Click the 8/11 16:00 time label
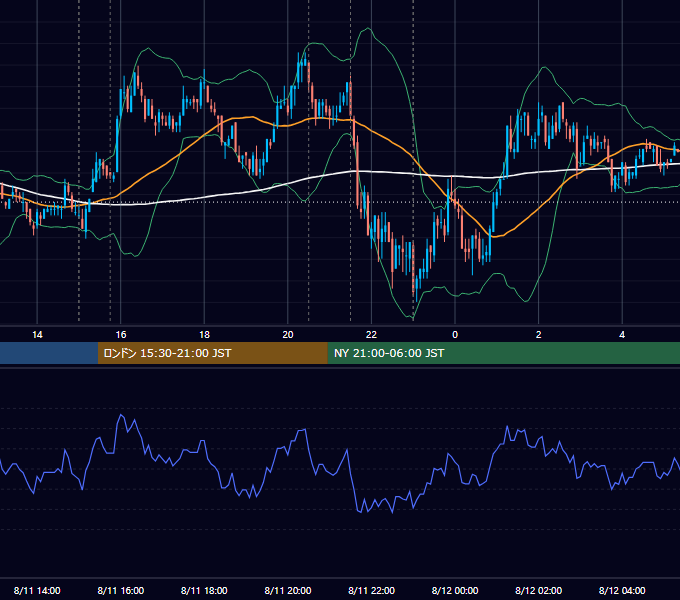 coord(121,590)
